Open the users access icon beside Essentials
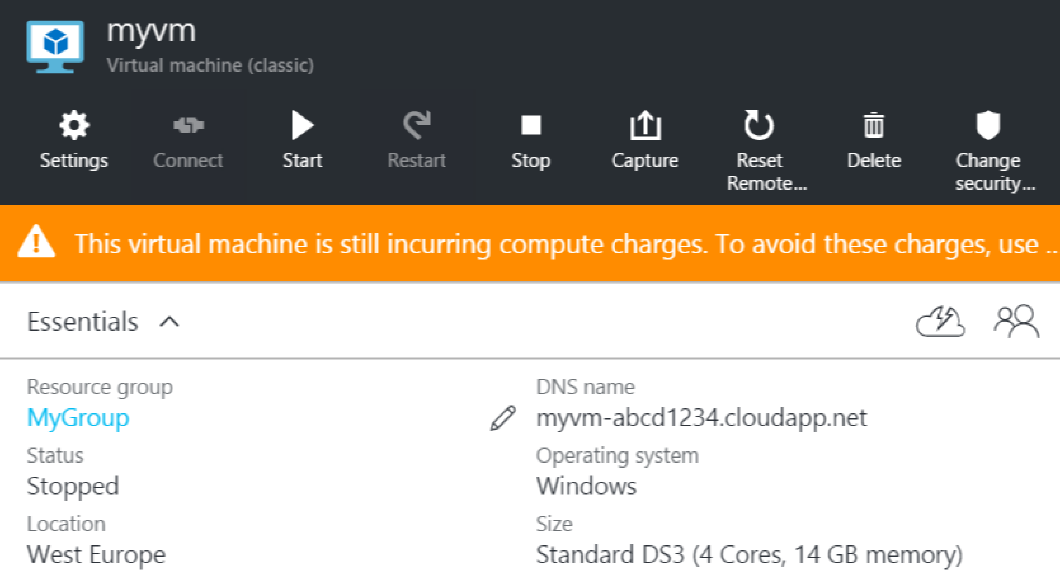The width and height of the screenshot is (1060, 584). (1018, 321)
